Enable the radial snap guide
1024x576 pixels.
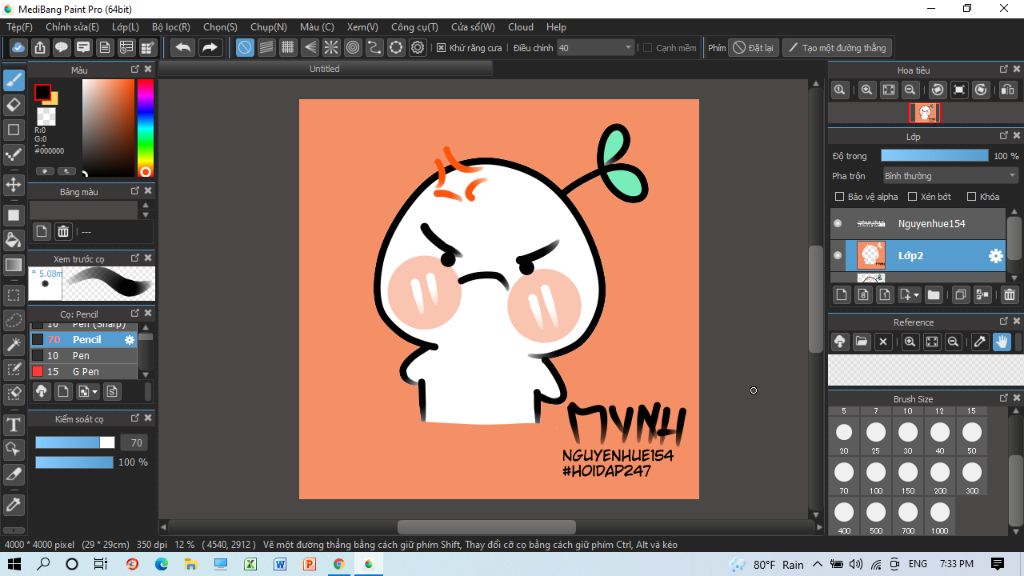click(331, 48)
